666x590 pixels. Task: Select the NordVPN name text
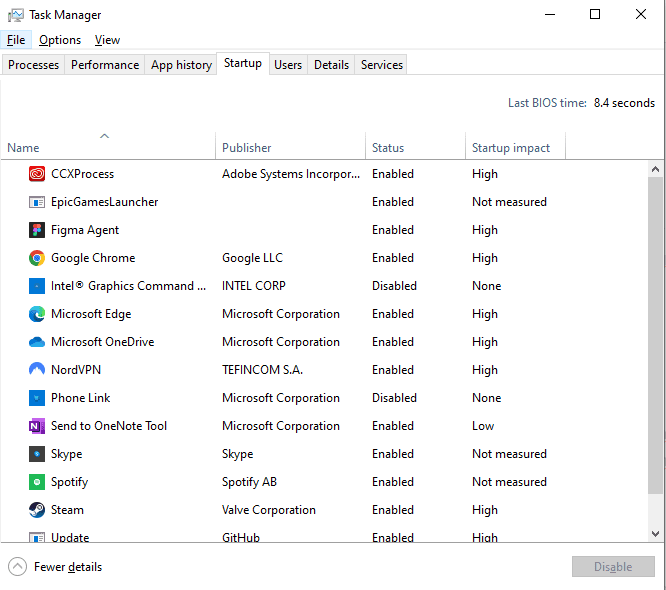pos(76,370)
